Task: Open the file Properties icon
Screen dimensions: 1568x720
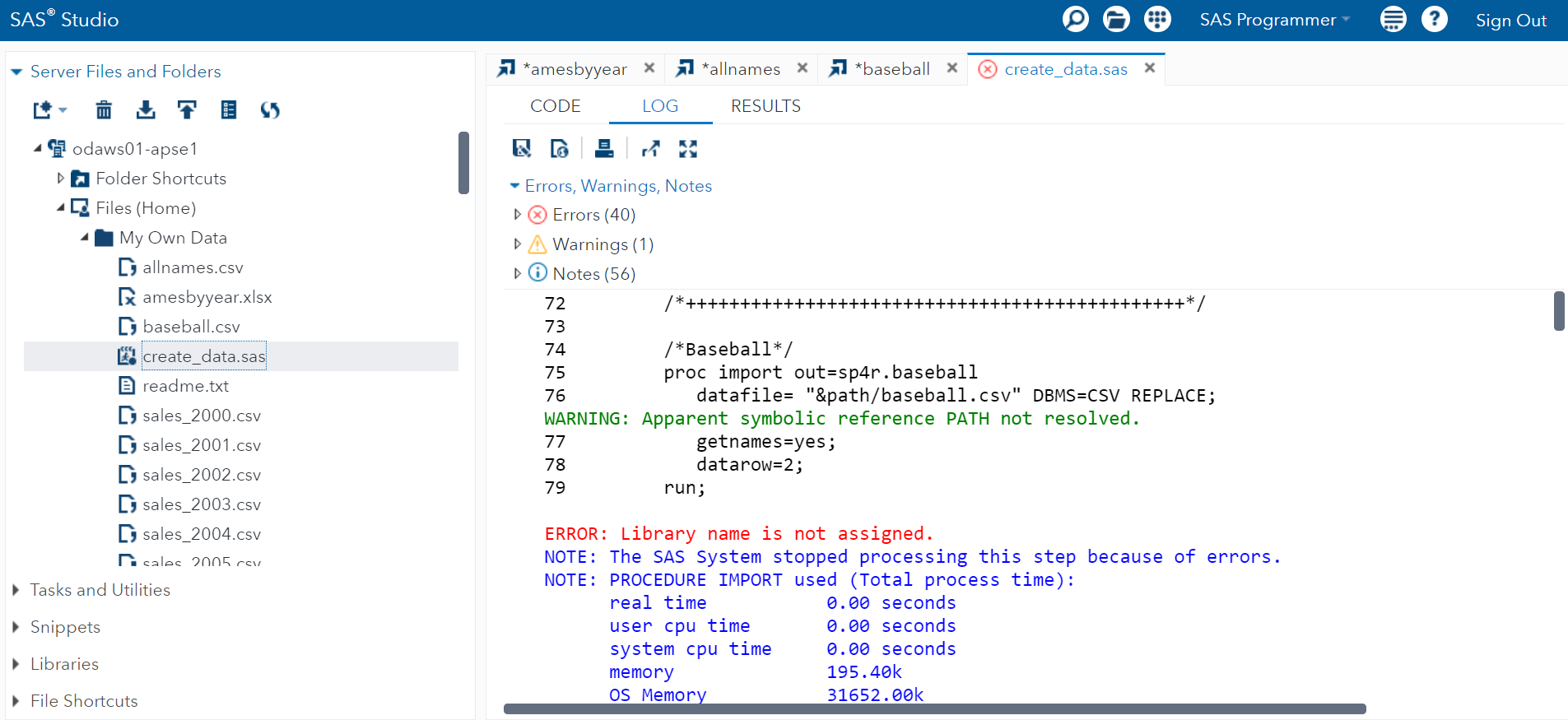Action: point(229,109)
